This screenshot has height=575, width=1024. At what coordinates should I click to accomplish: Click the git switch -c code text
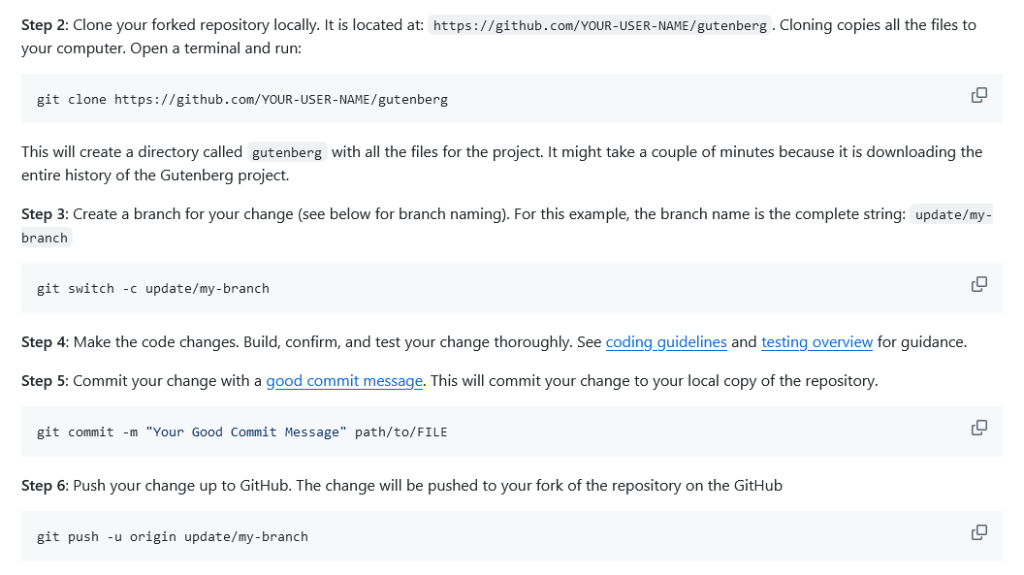point(153,289)
